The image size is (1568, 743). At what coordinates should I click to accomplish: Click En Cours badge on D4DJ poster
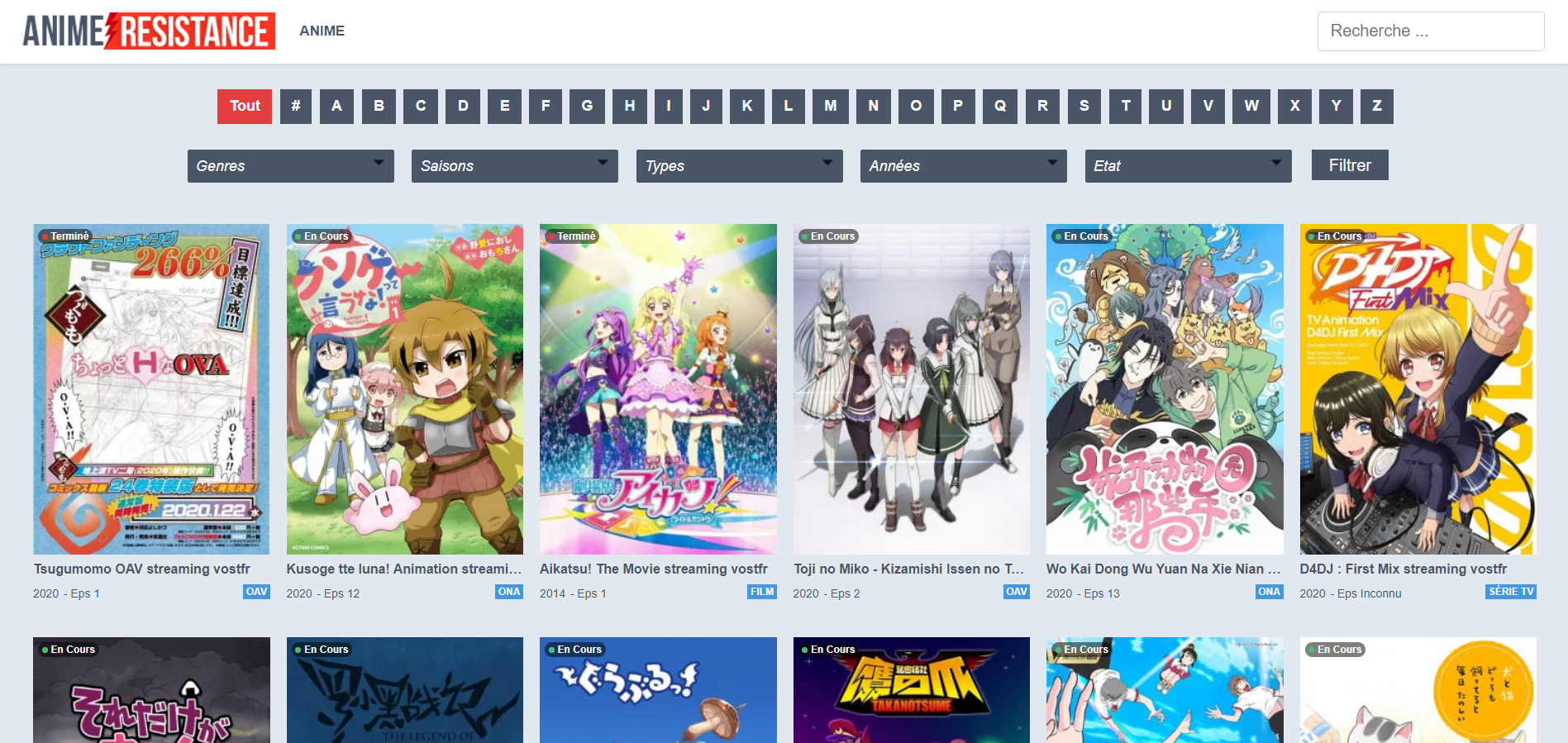tap(1334, 236)
